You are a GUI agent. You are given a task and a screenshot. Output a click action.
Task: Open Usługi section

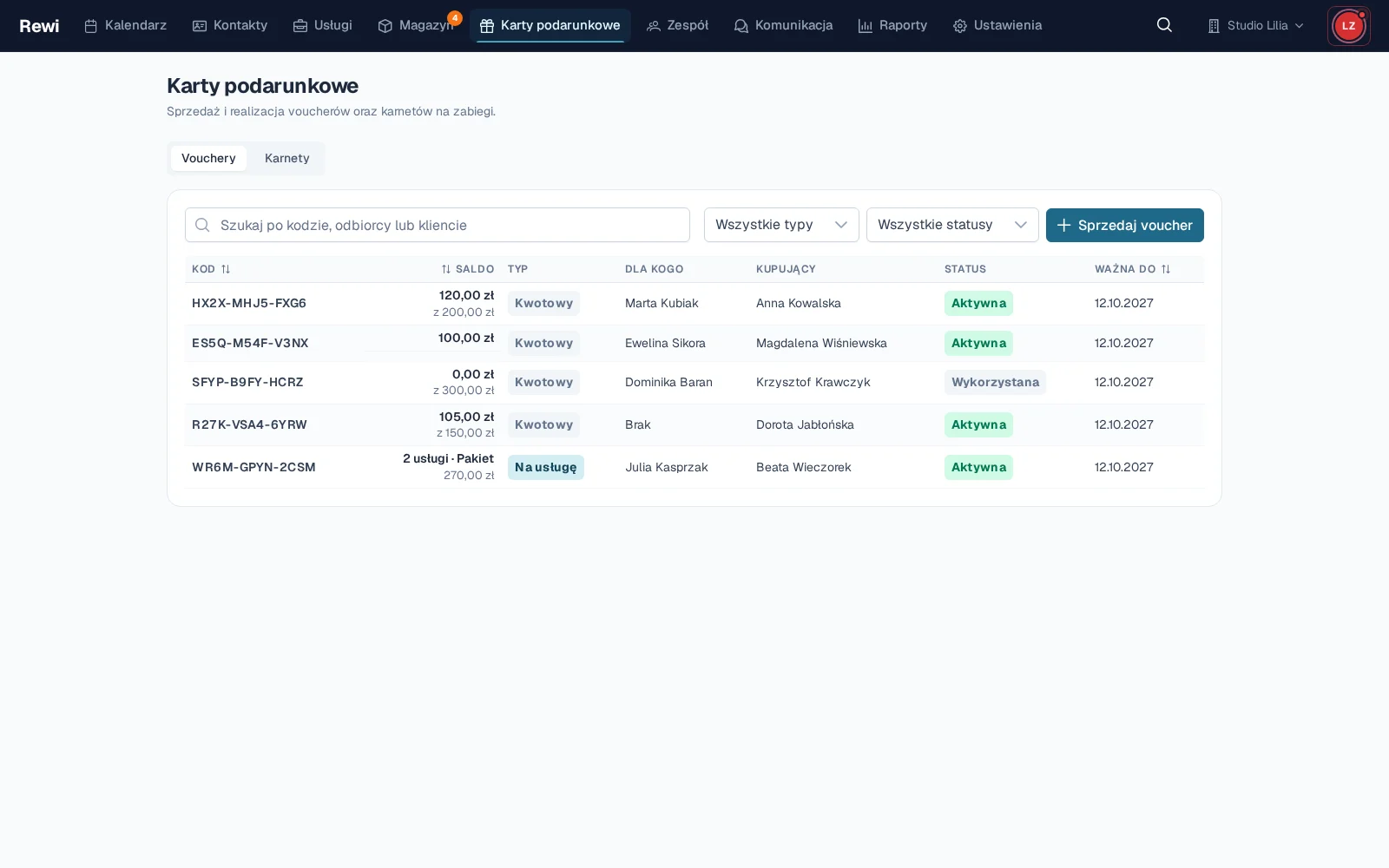click(x=323, y=26)
